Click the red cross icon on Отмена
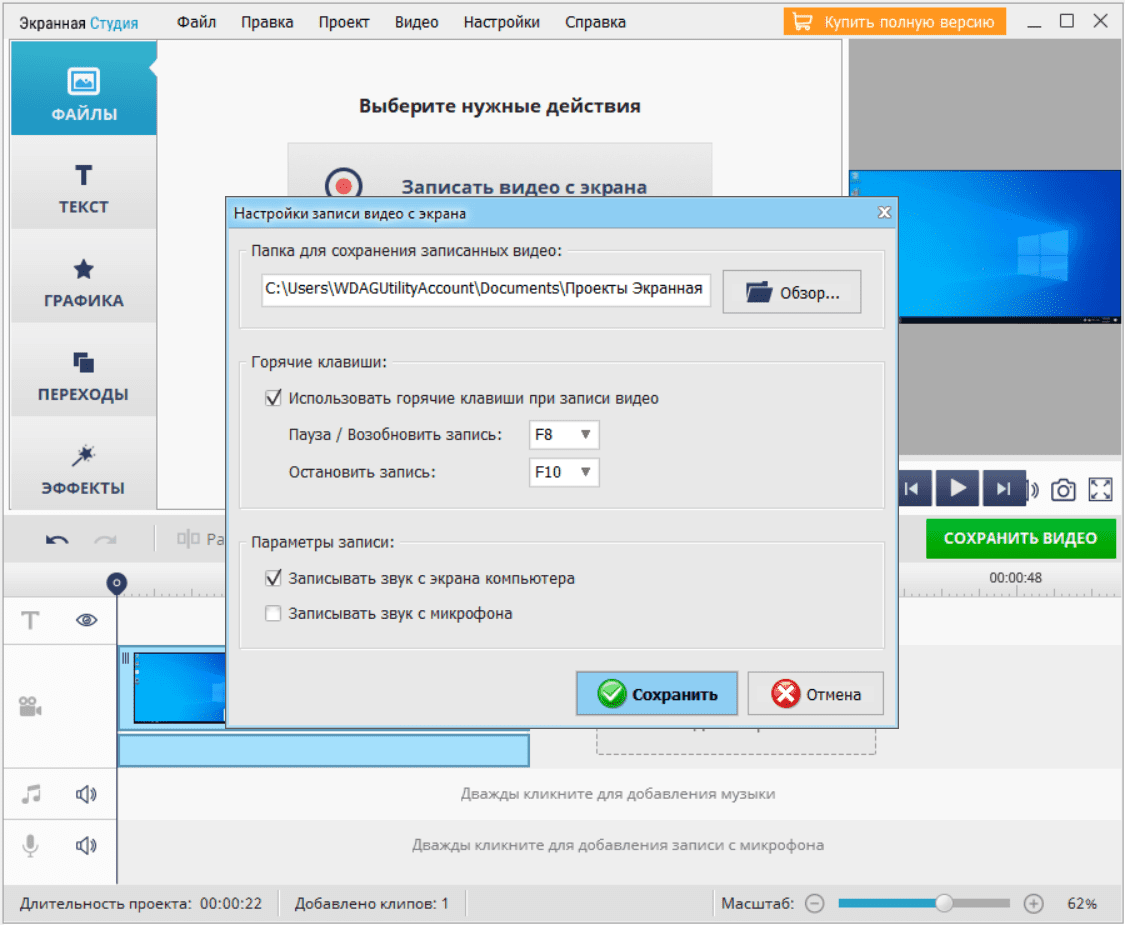 pos(786,694)
